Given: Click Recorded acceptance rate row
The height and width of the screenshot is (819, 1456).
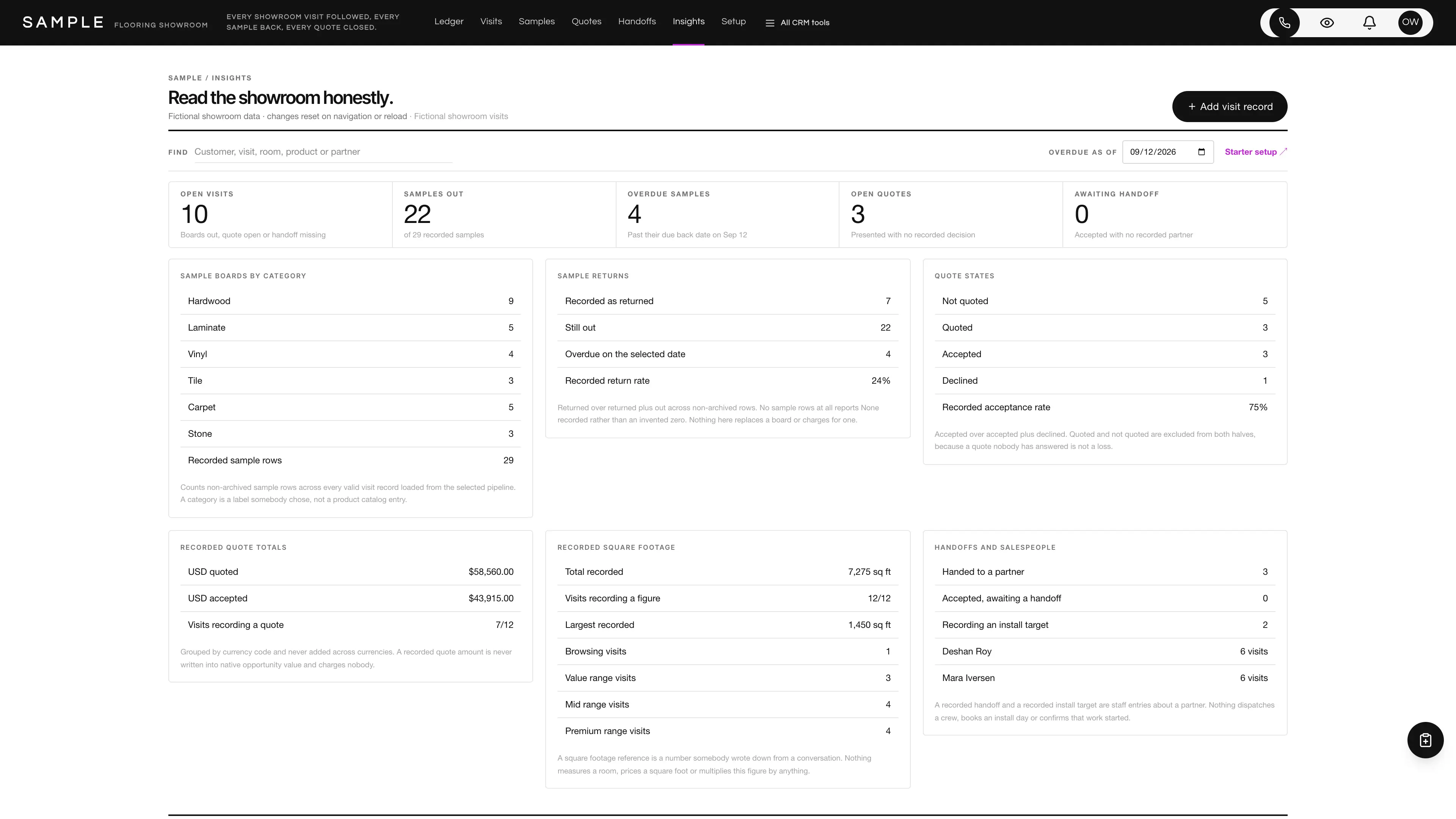Looking at the screenshot, I should point(1105,408).
